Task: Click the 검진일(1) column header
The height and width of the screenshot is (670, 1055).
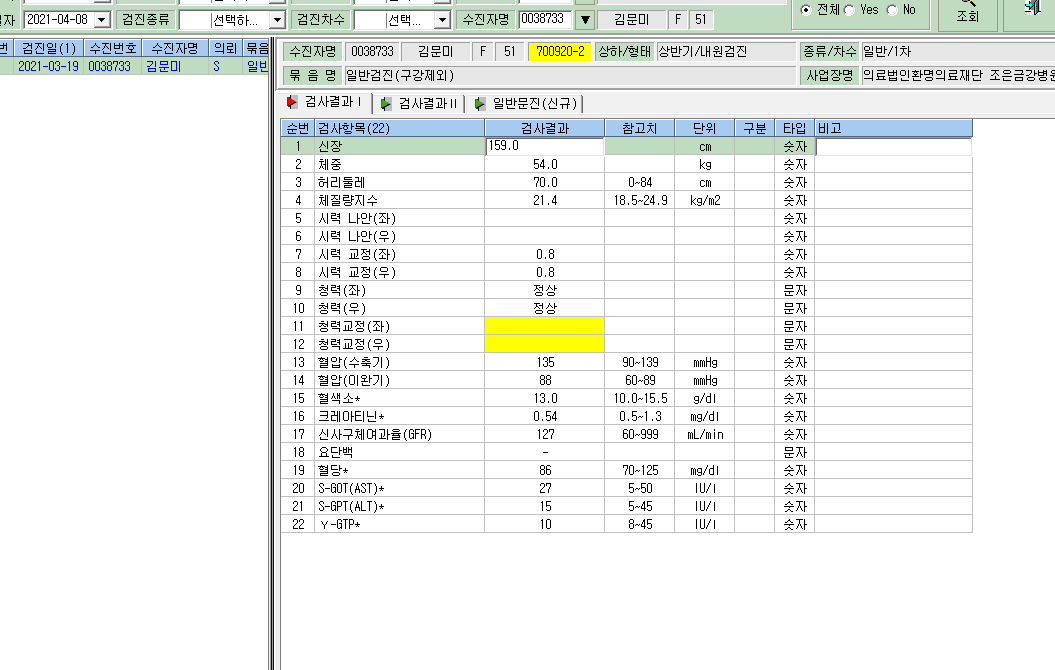Action: 48,48
